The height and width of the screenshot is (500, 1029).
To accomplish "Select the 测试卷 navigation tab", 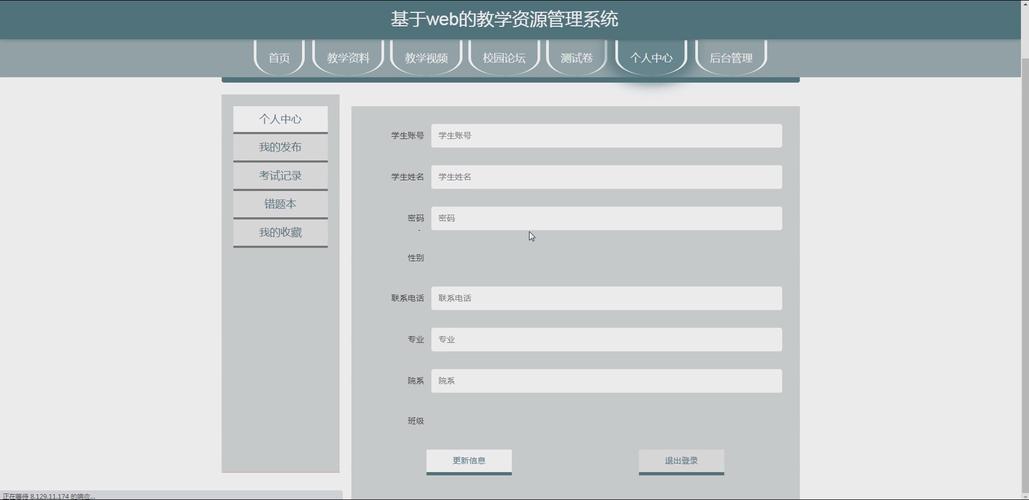I will tap(577, 58).
